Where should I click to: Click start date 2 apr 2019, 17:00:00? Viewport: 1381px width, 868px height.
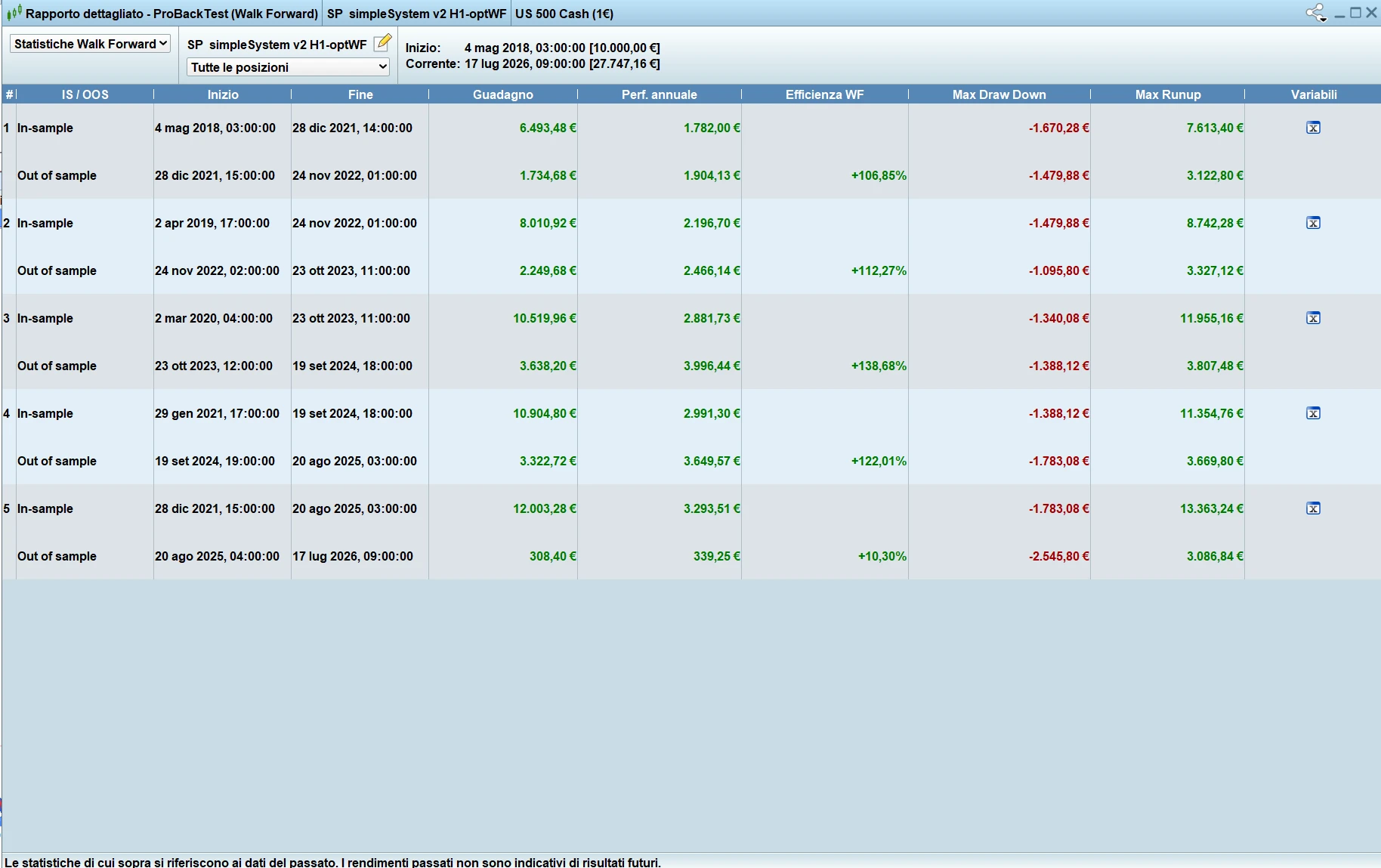(212, 223)
